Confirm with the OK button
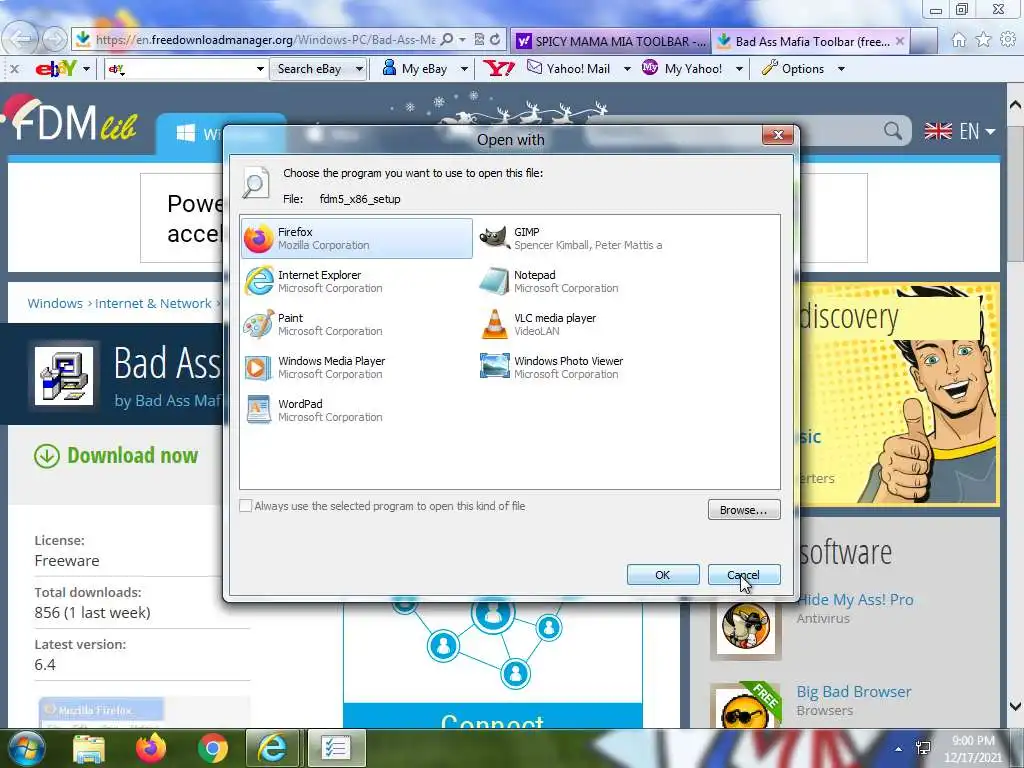1024x768 pixels. click(663, 575)
